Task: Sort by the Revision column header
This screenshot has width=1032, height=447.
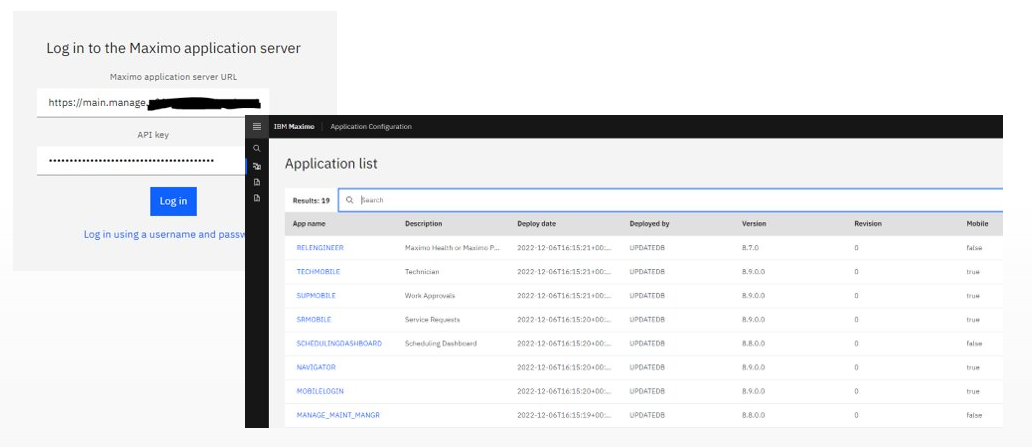Action: (x=867, y=224)
